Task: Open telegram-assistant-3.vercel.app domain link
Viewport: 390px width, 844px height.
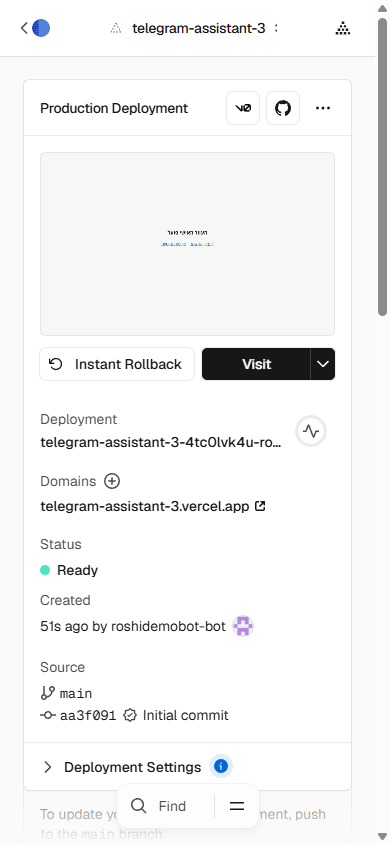Action: pos(145,507)
